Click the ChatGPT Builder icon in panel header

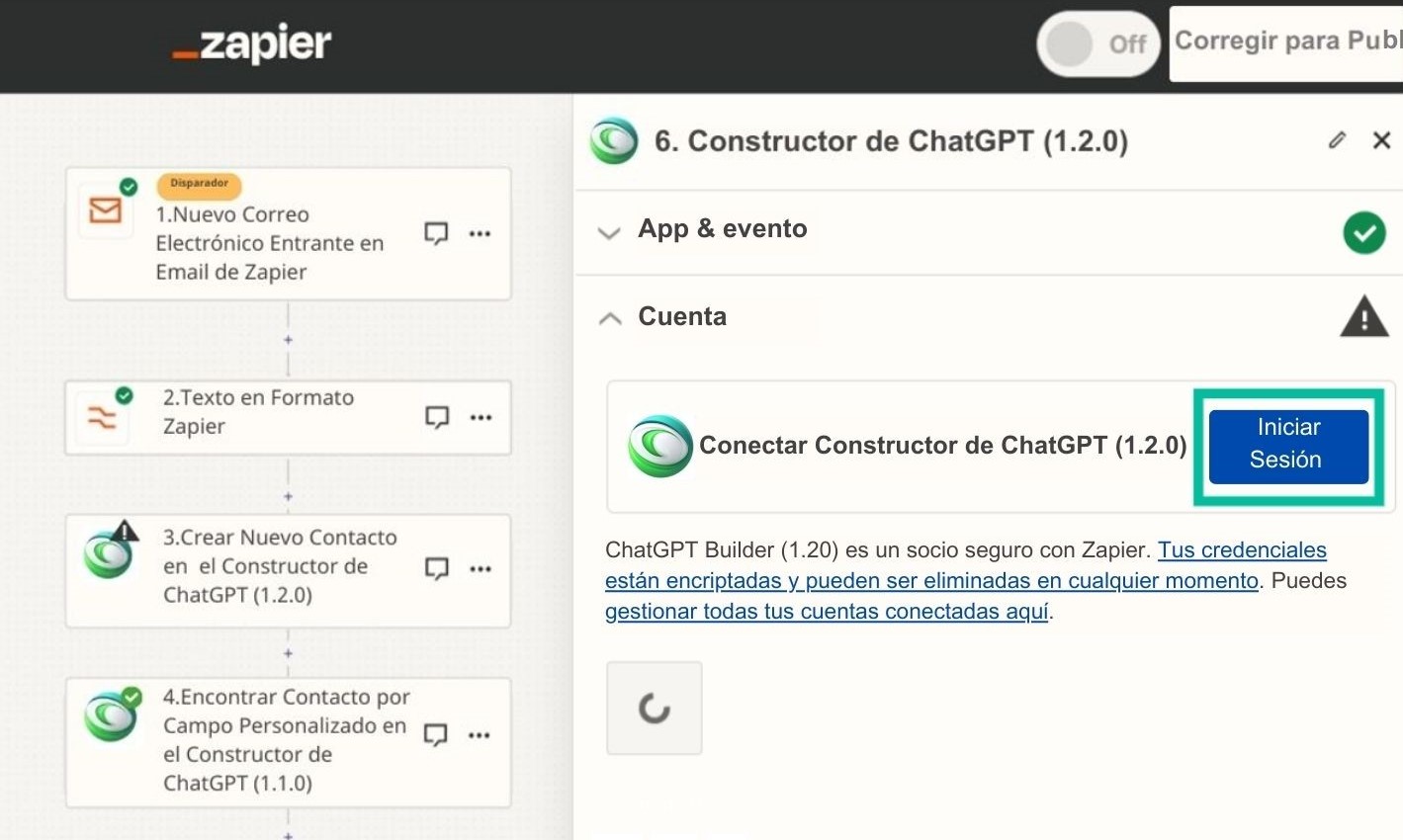[x=614, y=140]
